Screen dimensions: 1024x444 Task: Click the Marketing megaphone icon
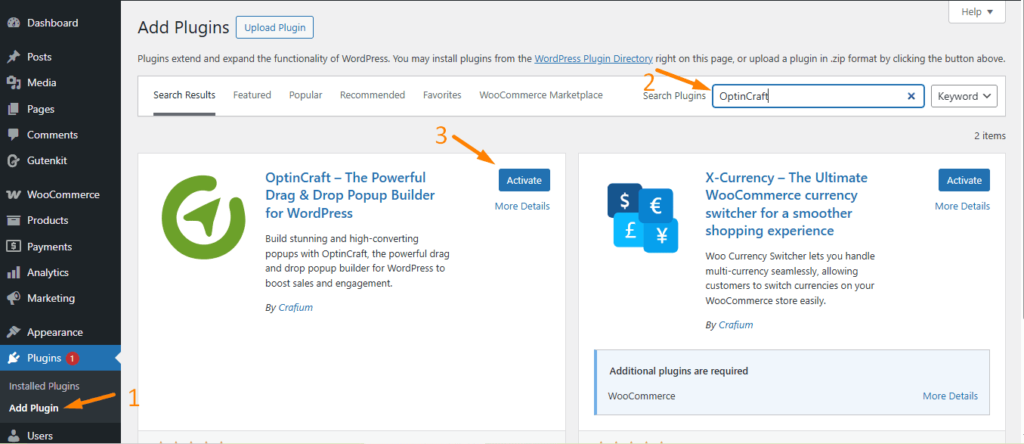pyautogui.click(x=13, y=298)
